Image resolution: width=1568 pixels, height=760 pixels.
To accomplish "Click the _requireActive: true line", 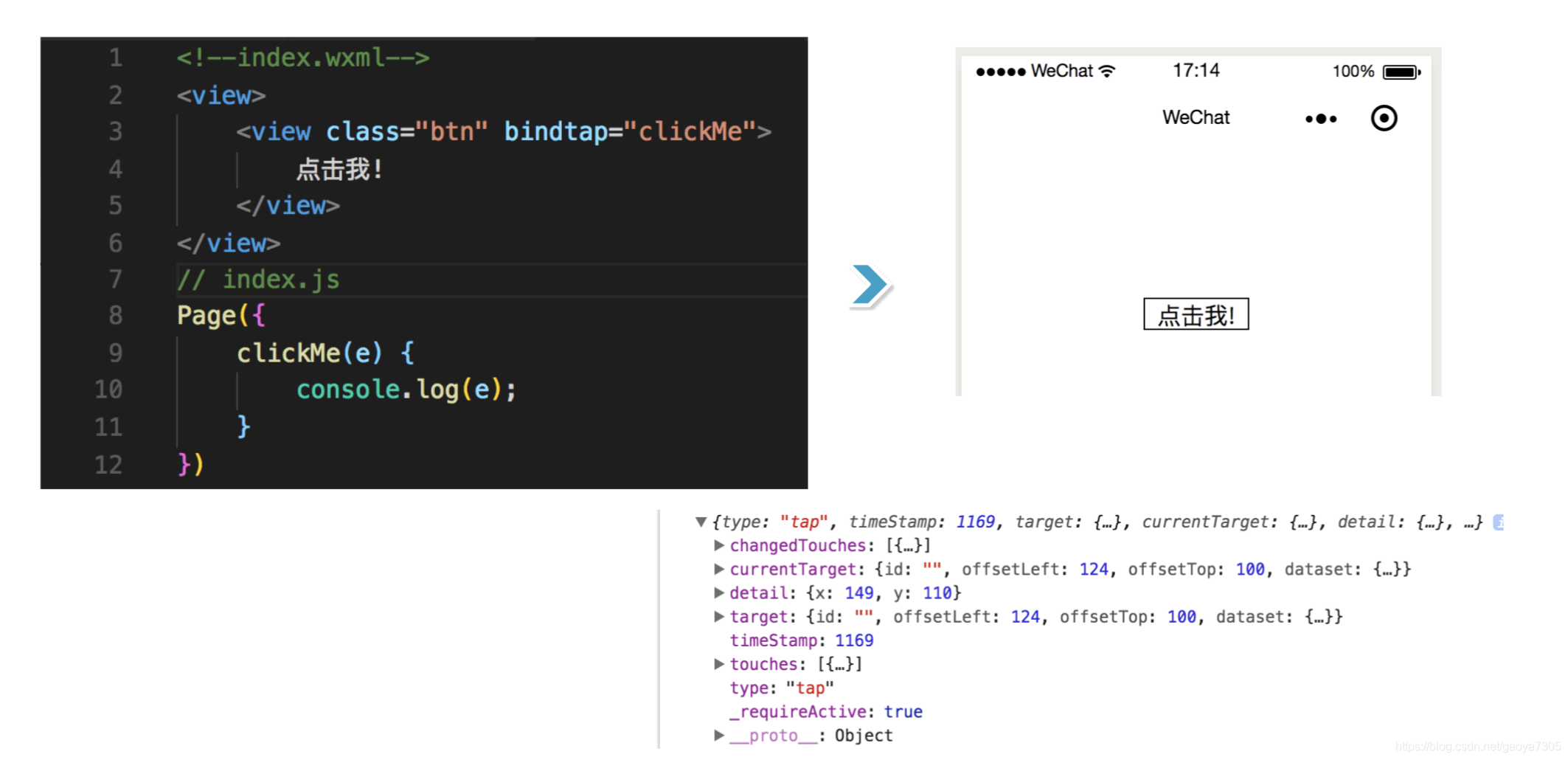I will coord(825,711).
